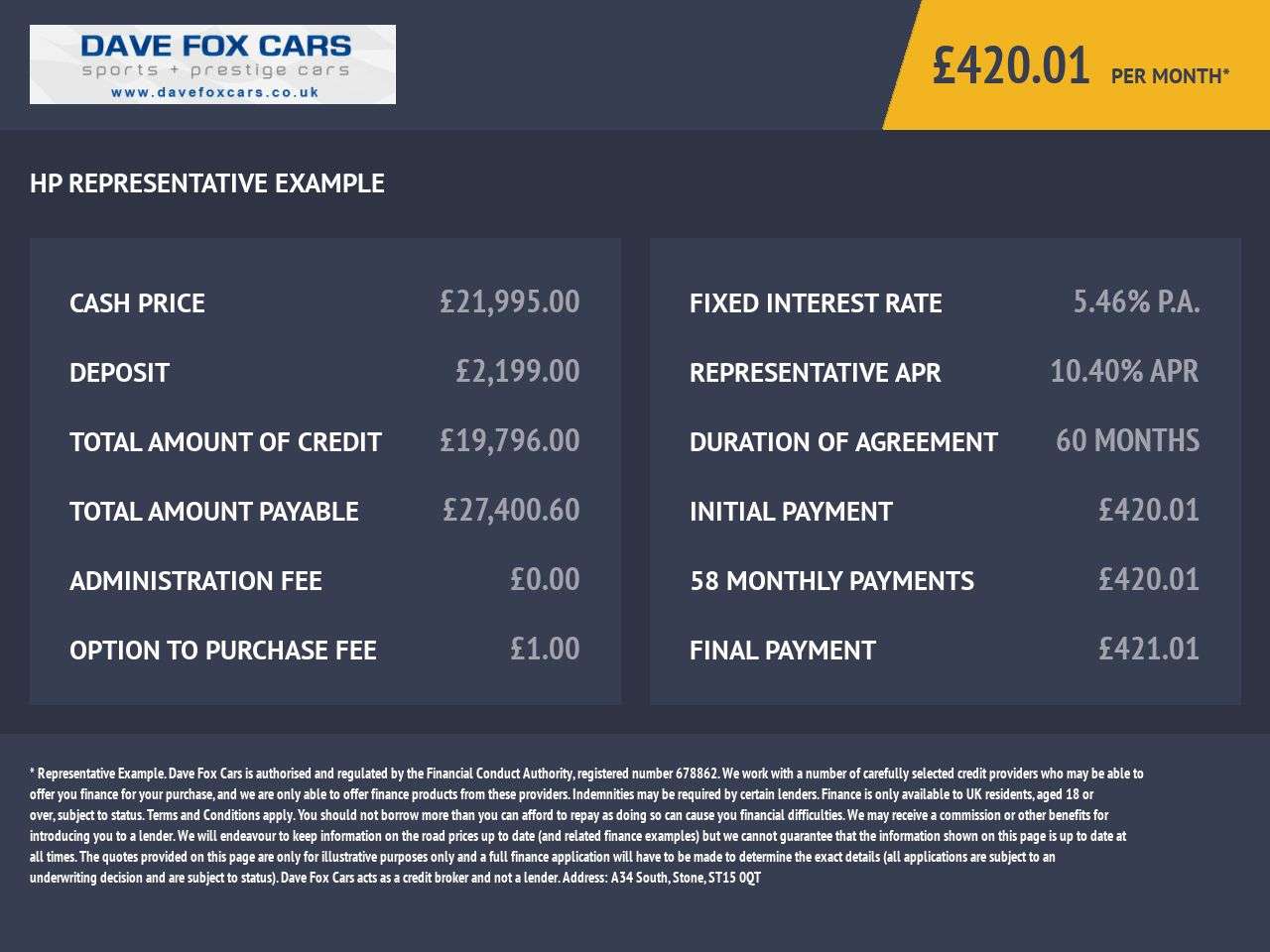This screenshot has height=952, width=1270.
Task: Click the Total Amount Payable value £27,400.60
Action: [x=510, y=511]
